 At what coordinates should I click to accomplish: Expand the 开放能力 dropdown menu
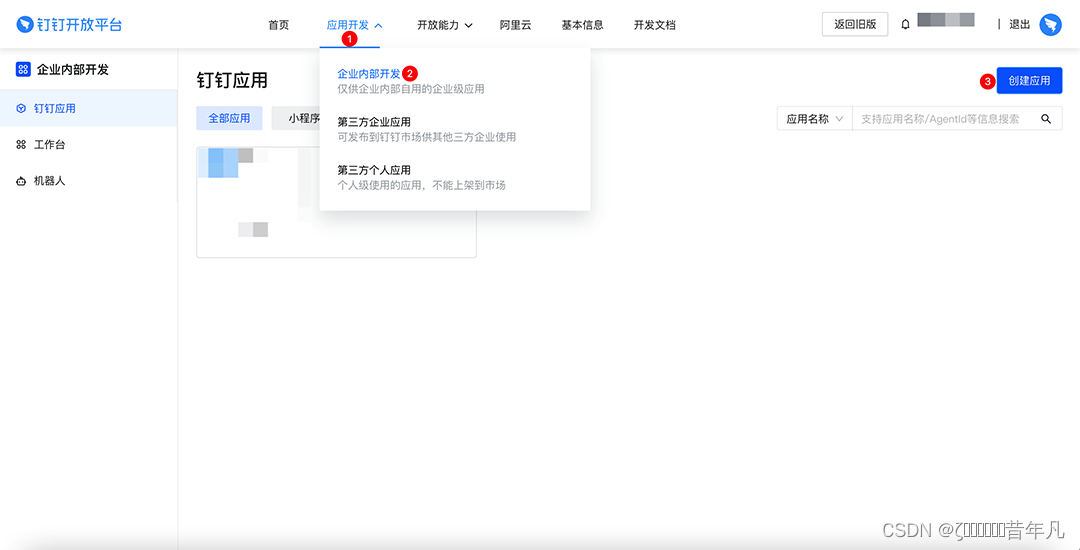tap(445, 25)
